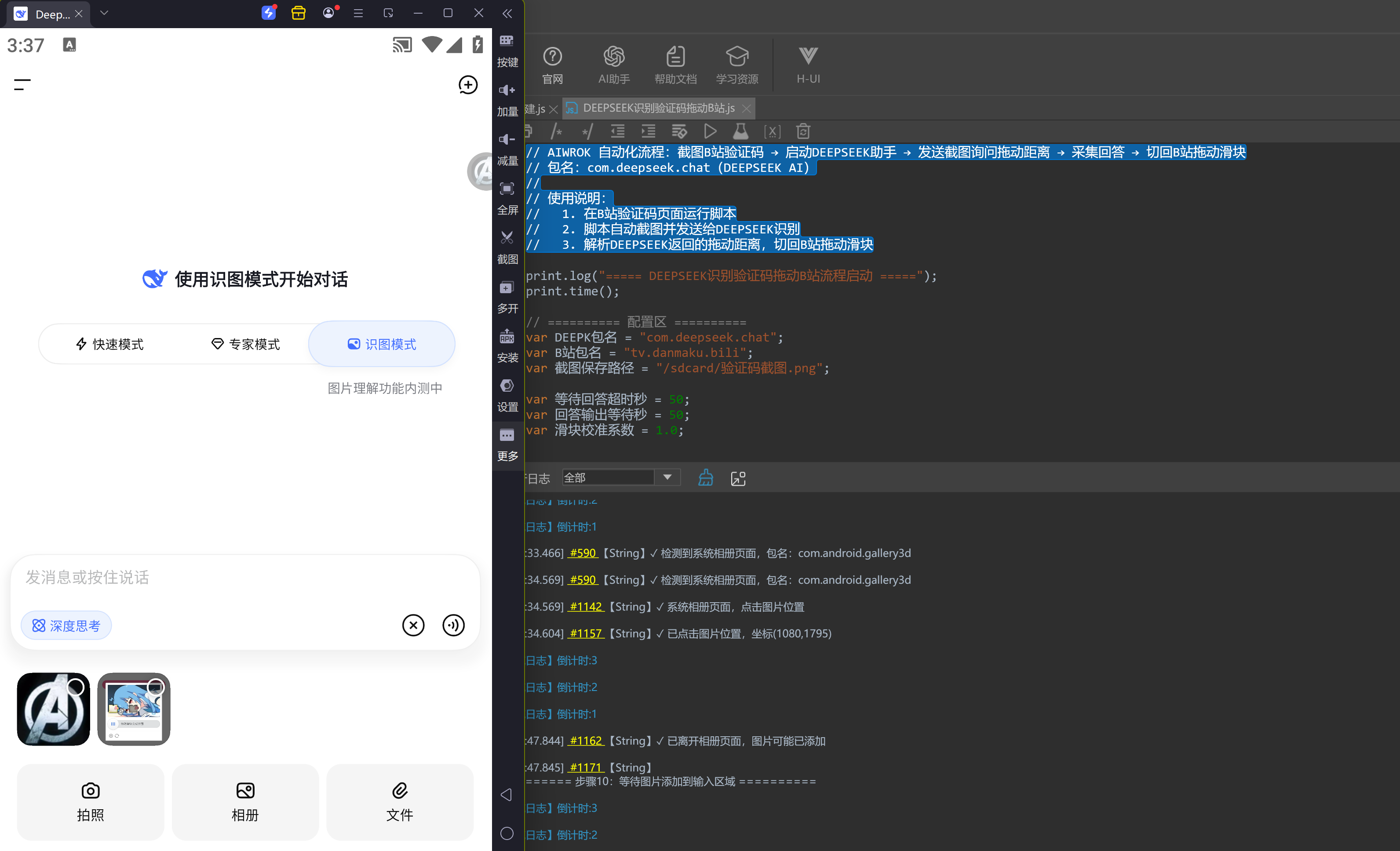The height and width of the screenshot is (851, 1400).
Task: Click the 拍照 take photo button
Action: [90, 802]
